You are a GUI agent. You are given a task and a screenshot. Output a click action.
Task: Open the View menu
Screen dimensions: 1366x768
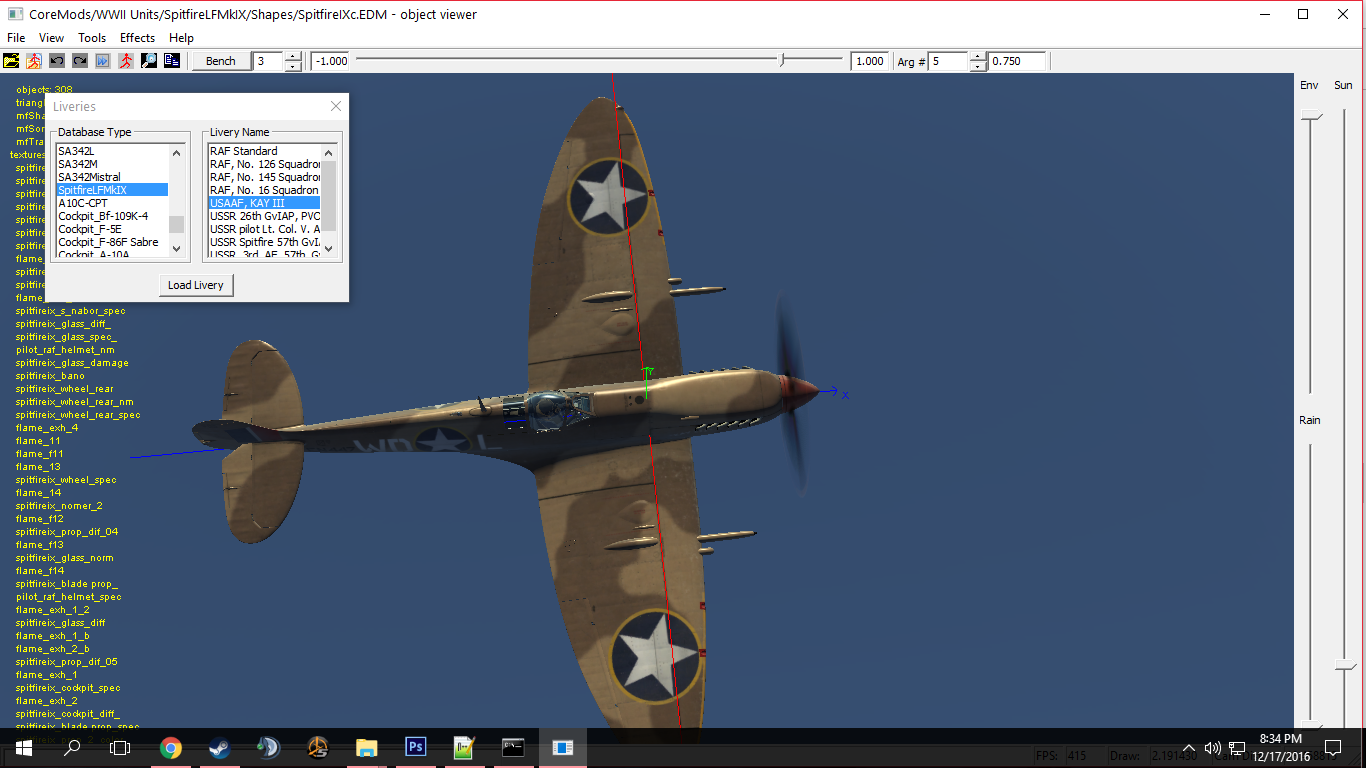point(52,38)
